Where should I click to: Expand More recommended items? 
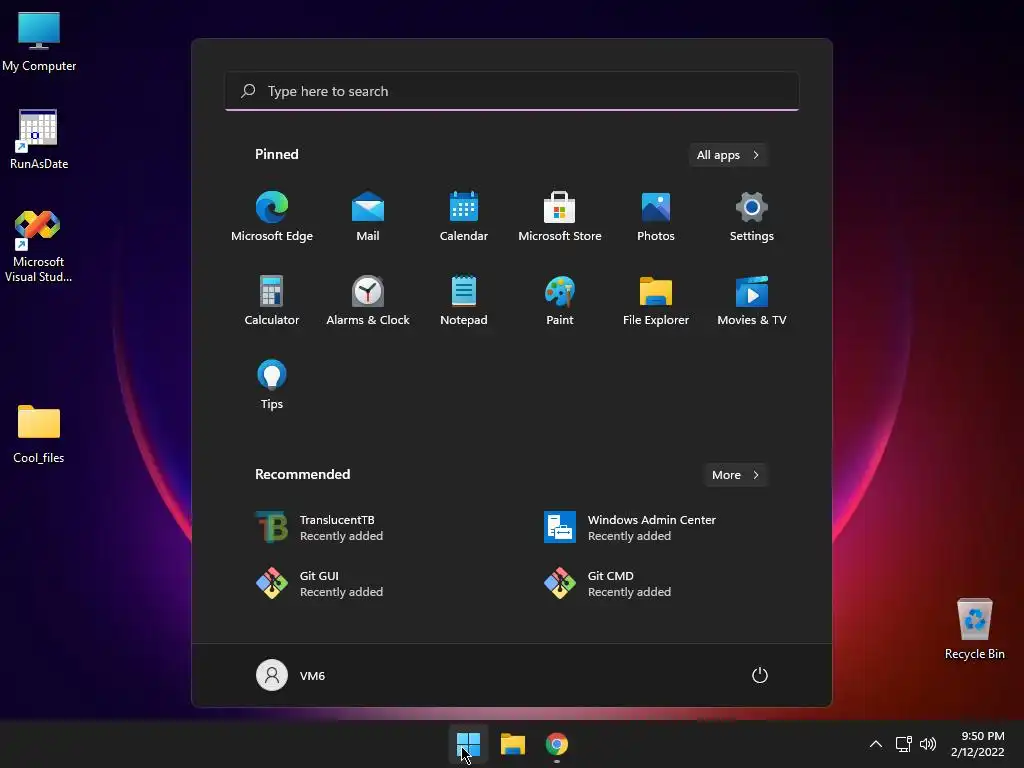click(x=735, y=475)
